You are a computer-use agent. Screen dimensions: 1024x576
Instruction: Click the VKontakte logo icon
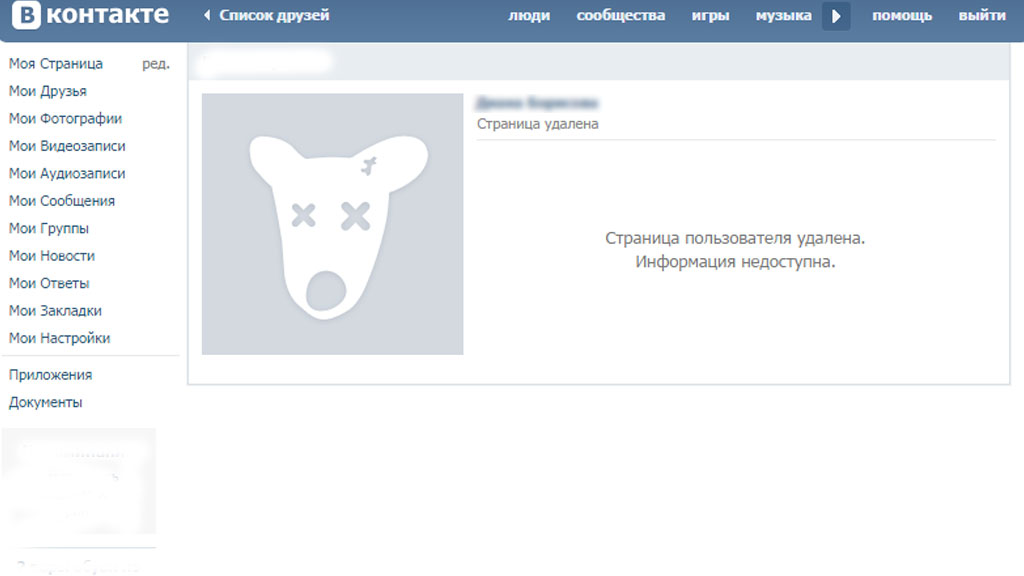point(25,16)
